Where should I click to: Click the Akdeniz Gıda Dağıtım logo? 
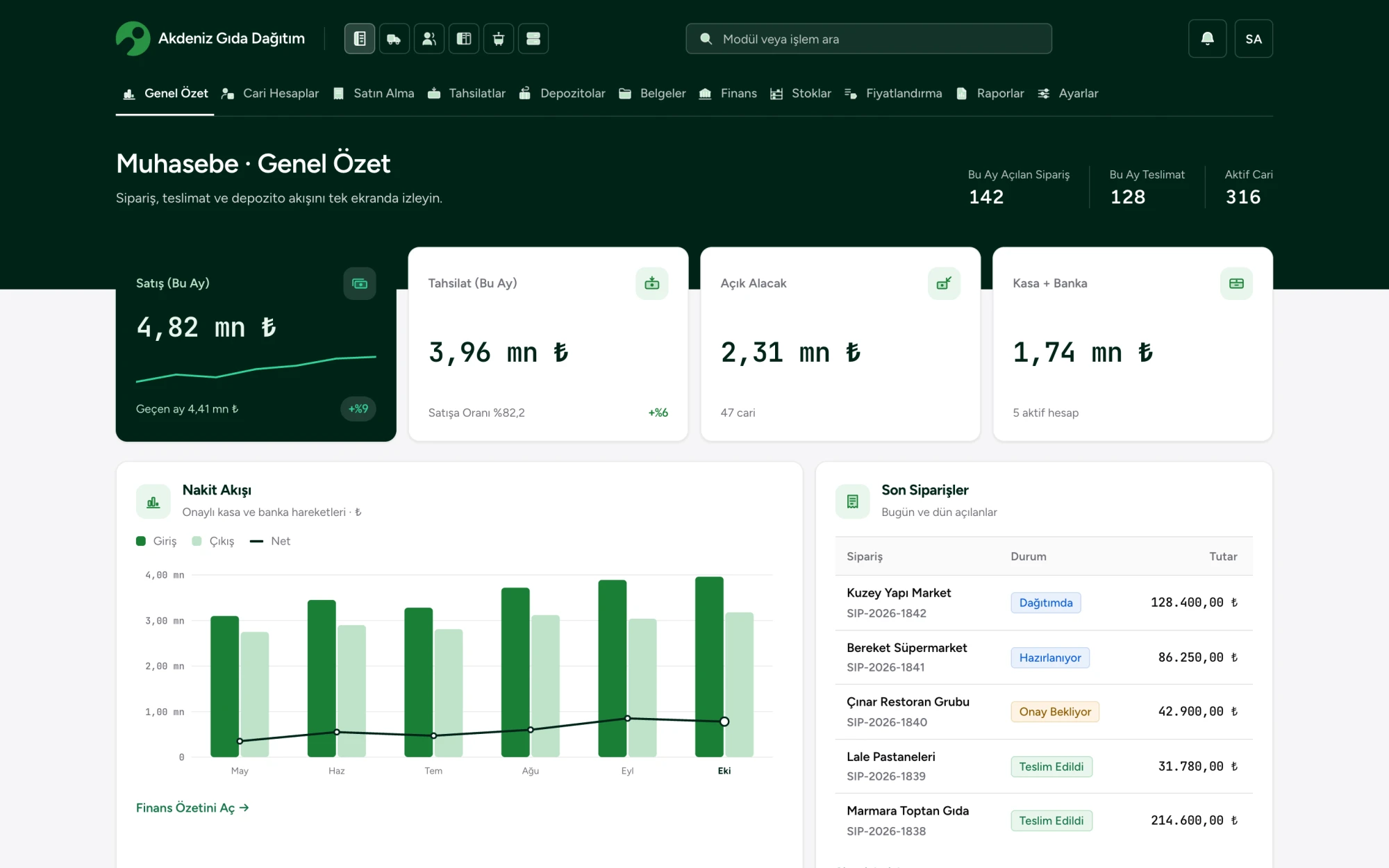[x=210, y=39]
